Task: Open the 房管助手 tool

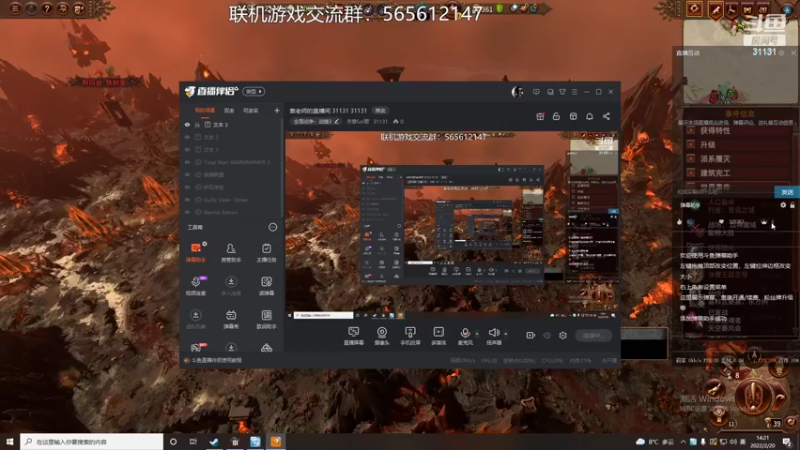Action: tap(231, 252)
